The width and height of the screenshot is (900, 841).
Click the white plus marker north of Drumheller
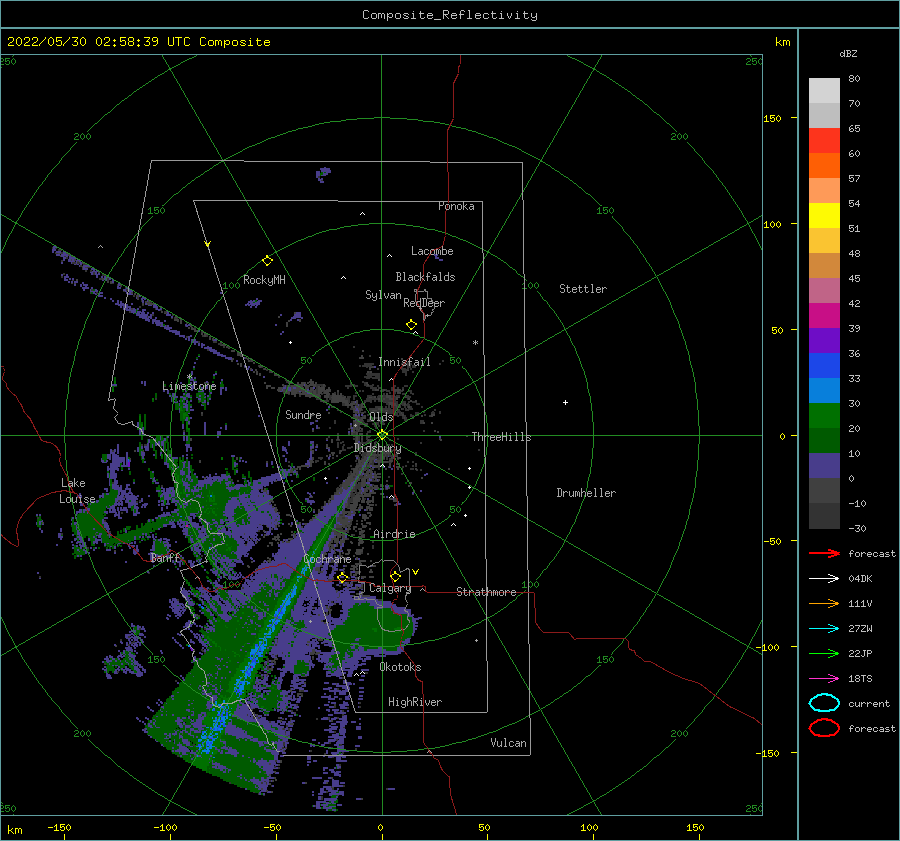[x=565, y=402]
